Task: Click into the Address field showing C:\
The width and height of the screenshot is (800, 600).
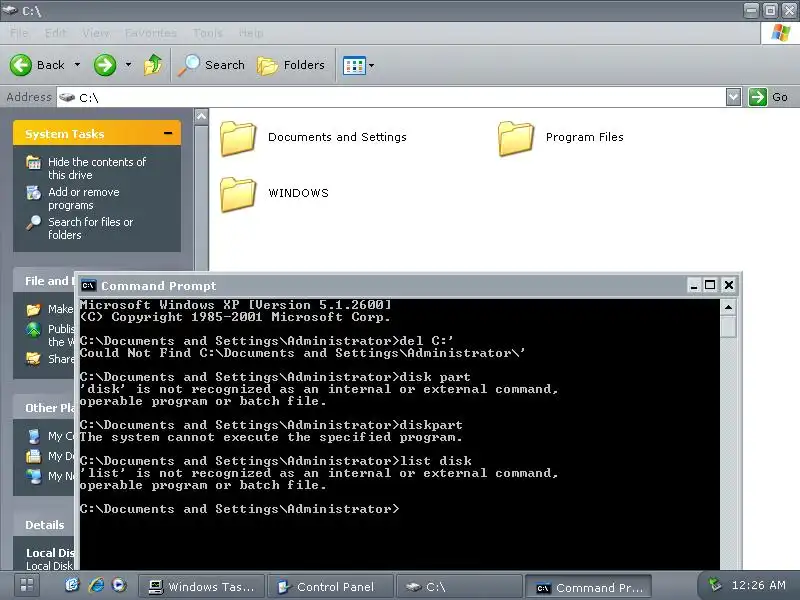Action: click(x=391, y=97)
